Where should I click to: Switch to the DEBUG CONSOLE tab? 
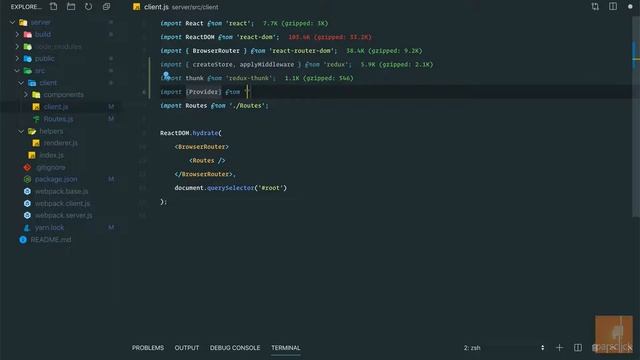tap(235, 348)
